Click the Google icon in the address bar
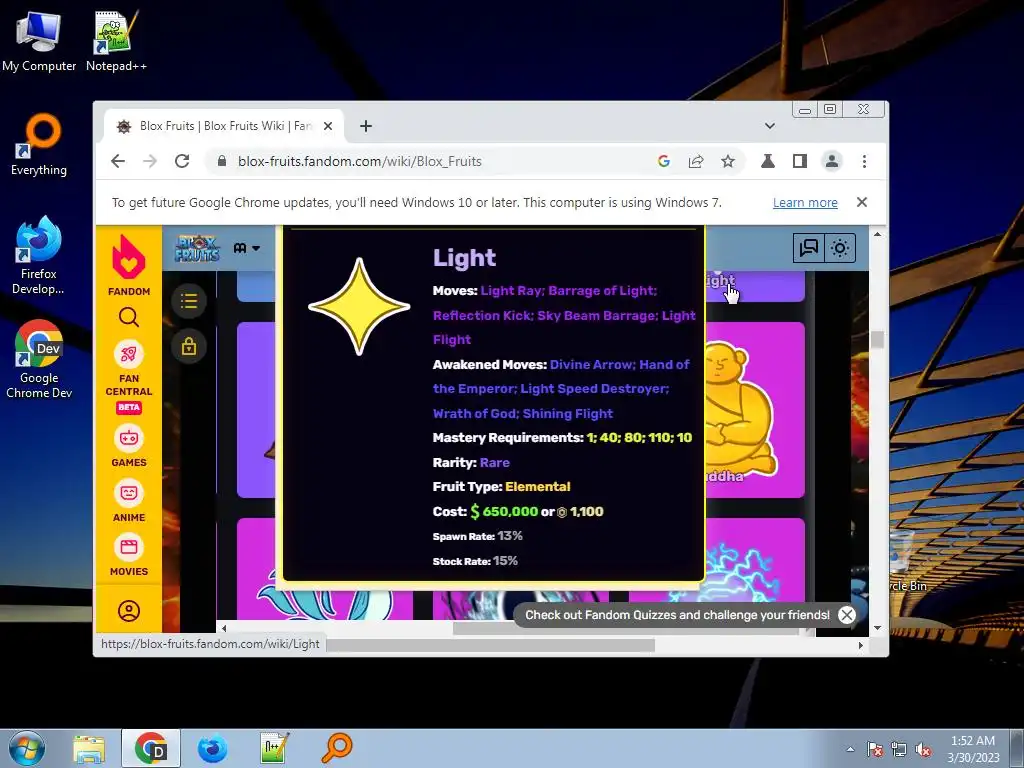 [664, 161]
